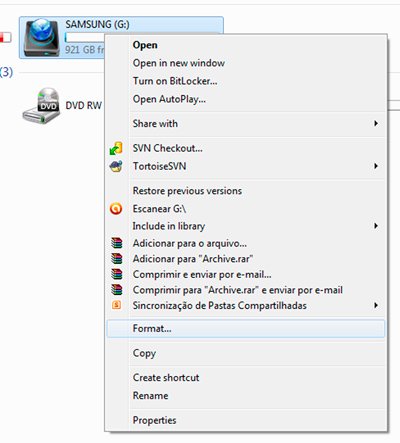
Task: Expand the TortoiseSVN submenu arrow
Action: (x=376, y=166)
